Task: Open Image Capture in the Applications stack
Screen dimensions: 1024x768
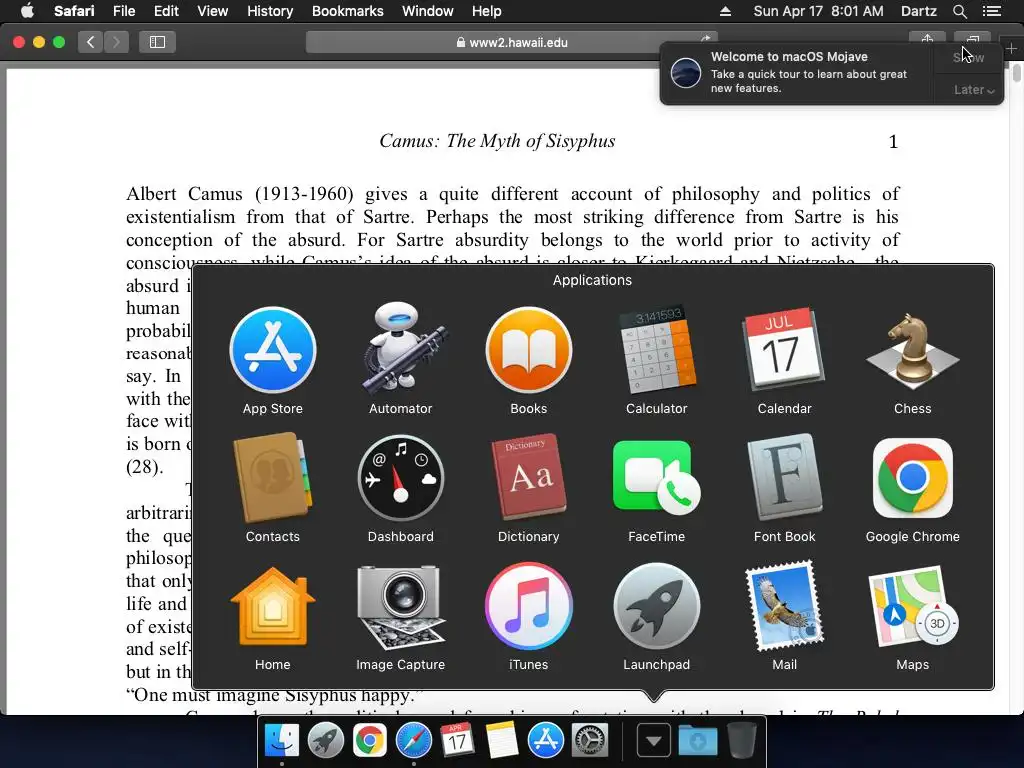Action: (401, 607)
